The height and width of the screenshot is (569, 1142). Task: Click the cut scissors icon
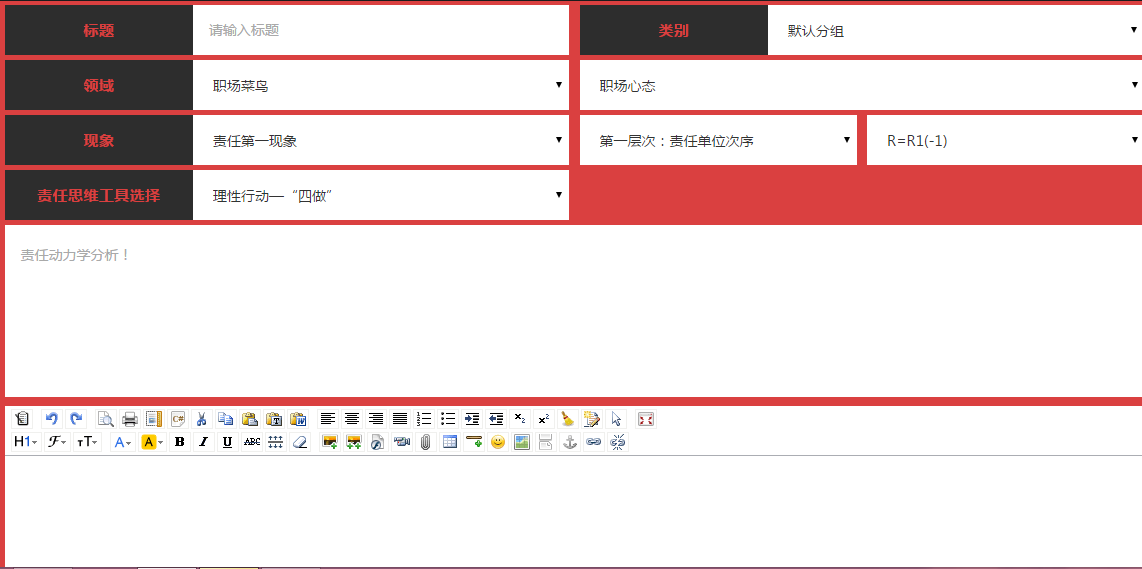coord(202,419)
